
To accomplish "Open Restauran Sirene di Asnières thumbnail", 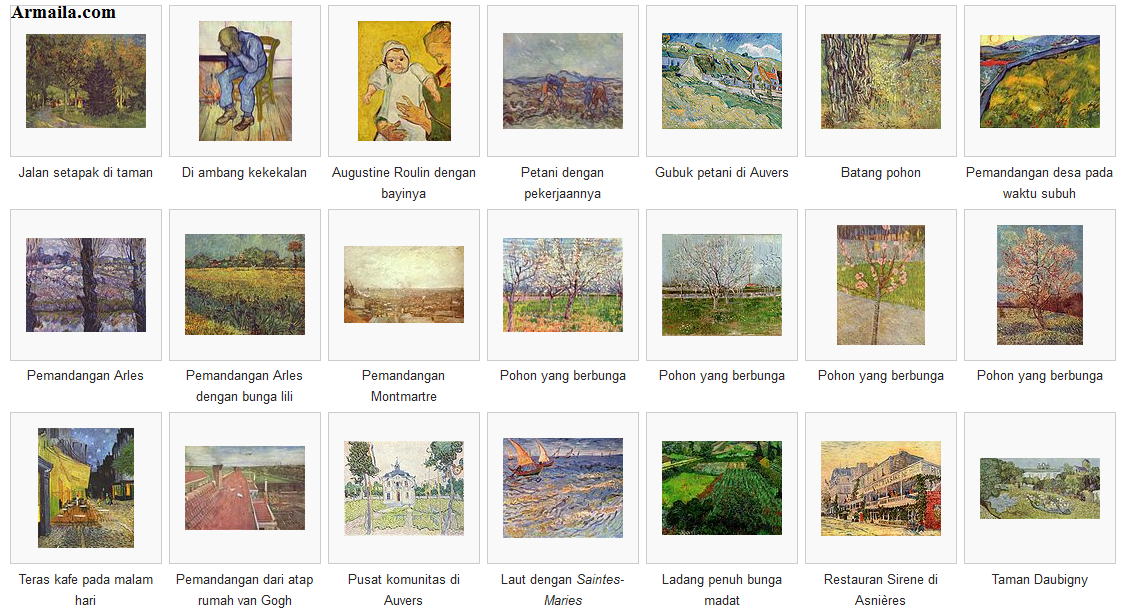I will pos(880,488).
